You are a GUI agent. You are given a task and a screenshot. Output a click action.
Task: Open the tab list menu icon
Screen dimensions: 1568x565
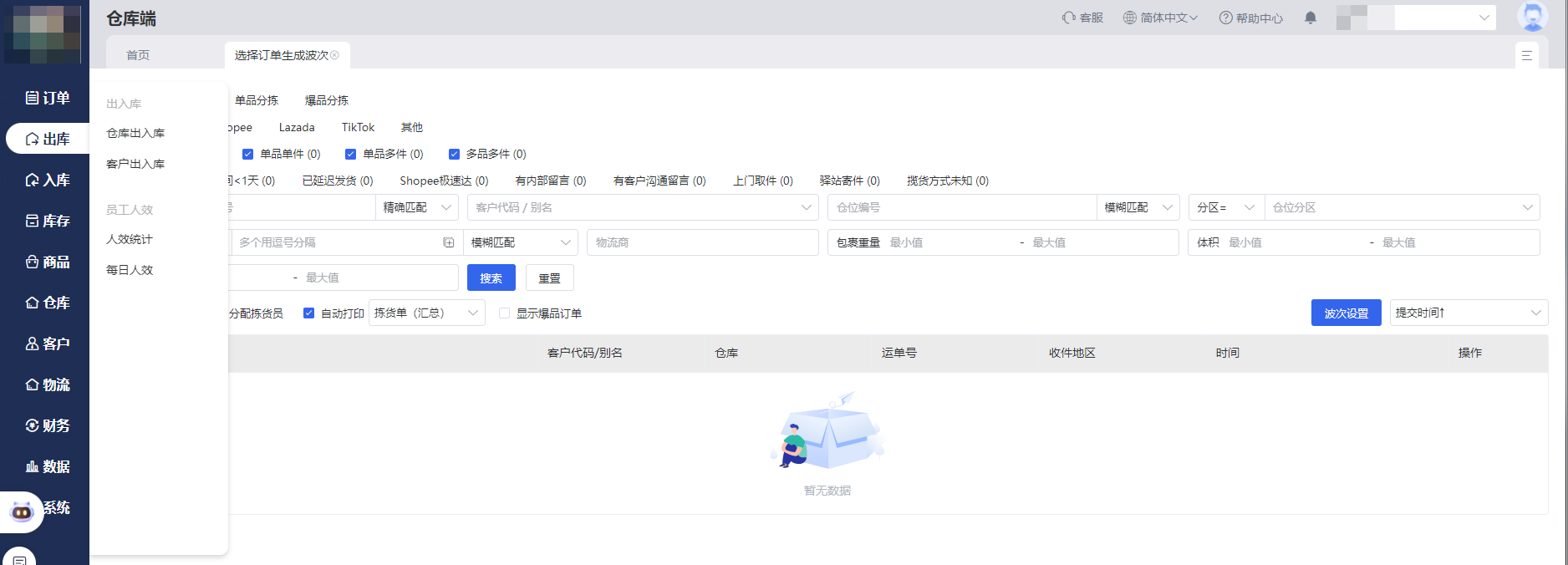point(1526,55)
